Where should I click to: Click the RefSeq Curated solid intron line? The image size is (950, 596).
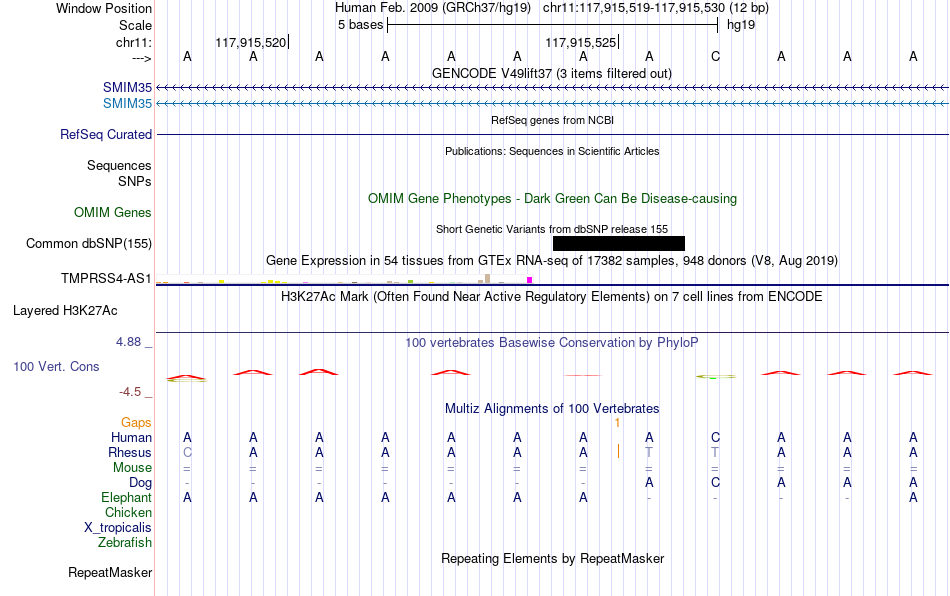(x=553, y=134)
